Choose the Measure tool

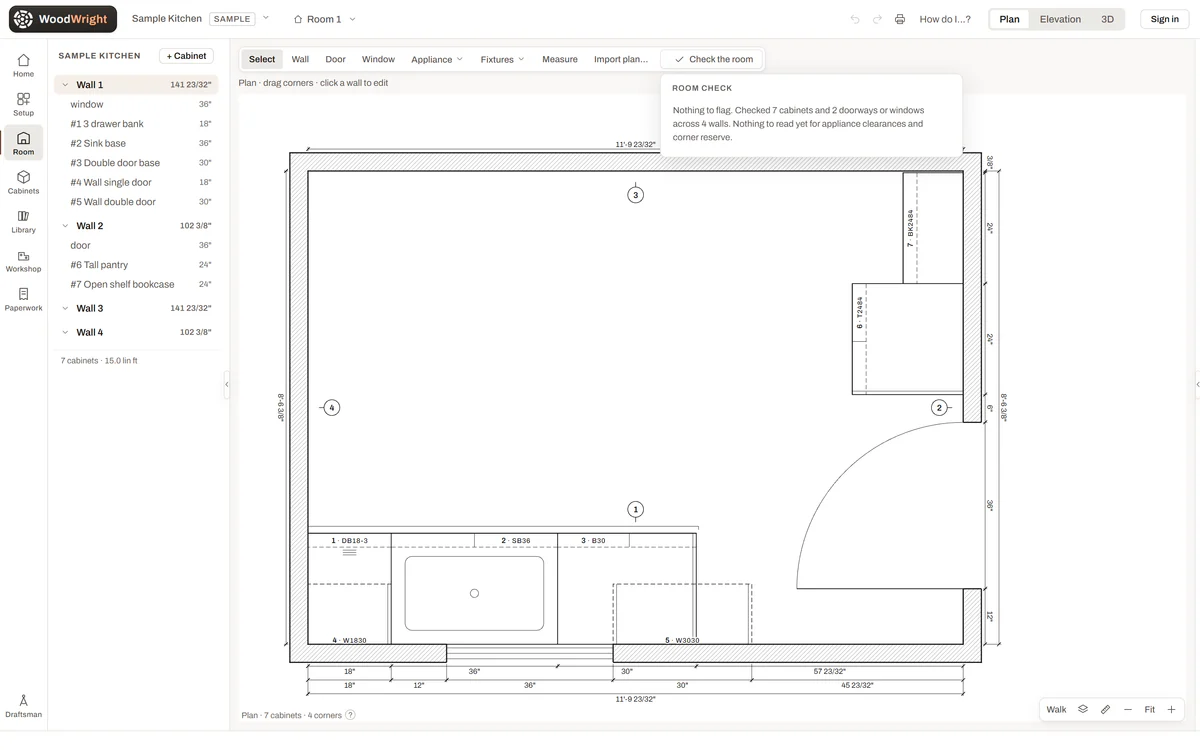(560, 59)
